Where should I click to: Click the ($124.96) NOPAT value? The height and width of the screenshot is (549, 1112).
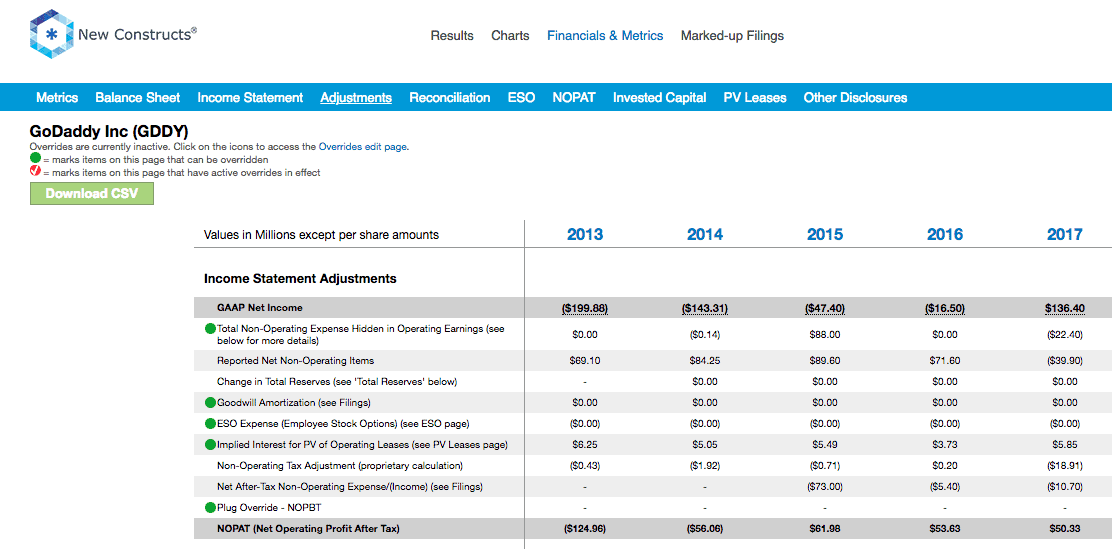(x=585, y=528)
